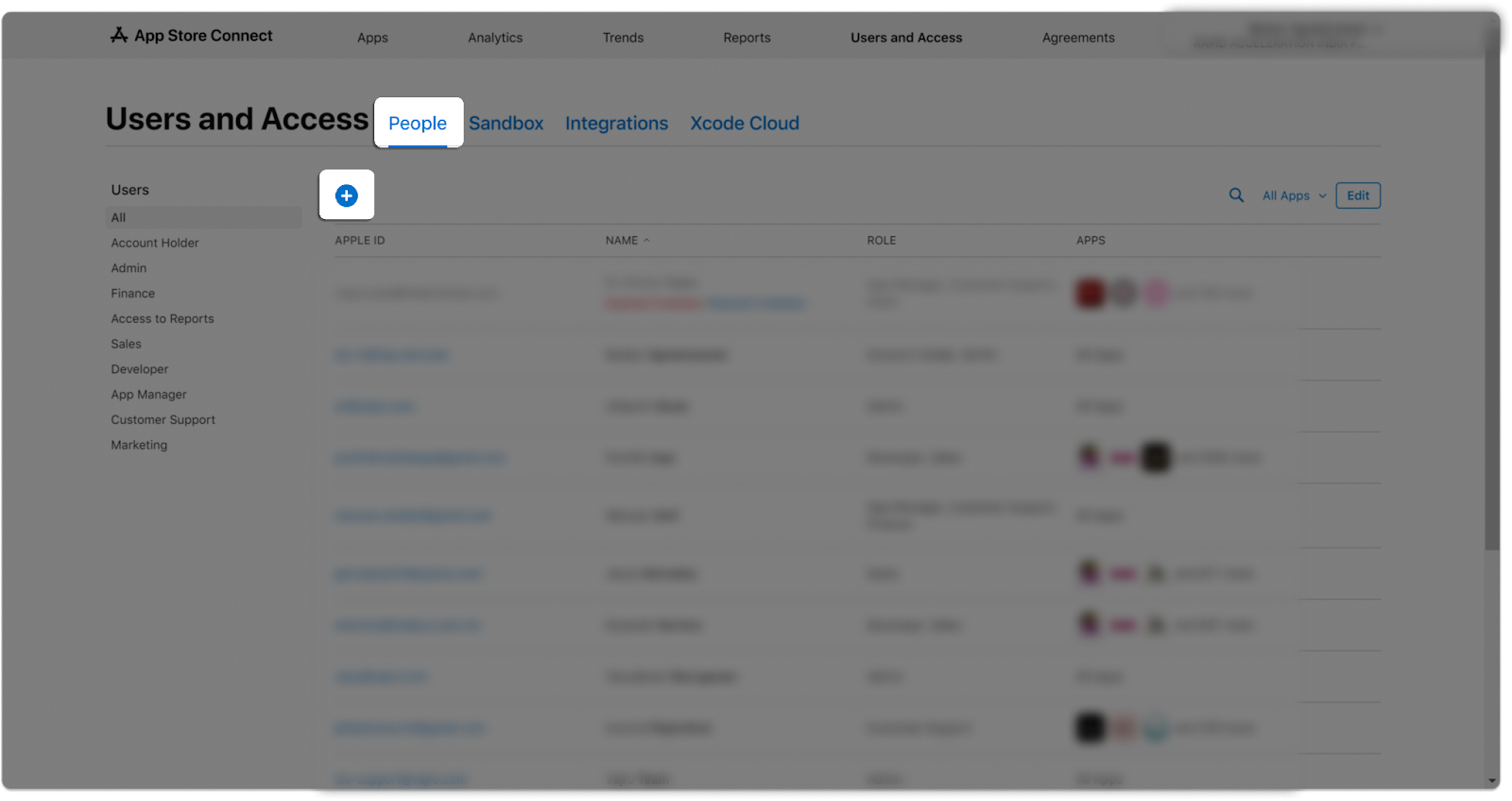The width and height of the screenshot is (1512, 801).
Task: Switch to the Sandbox tab
Action: pos(507,123)
